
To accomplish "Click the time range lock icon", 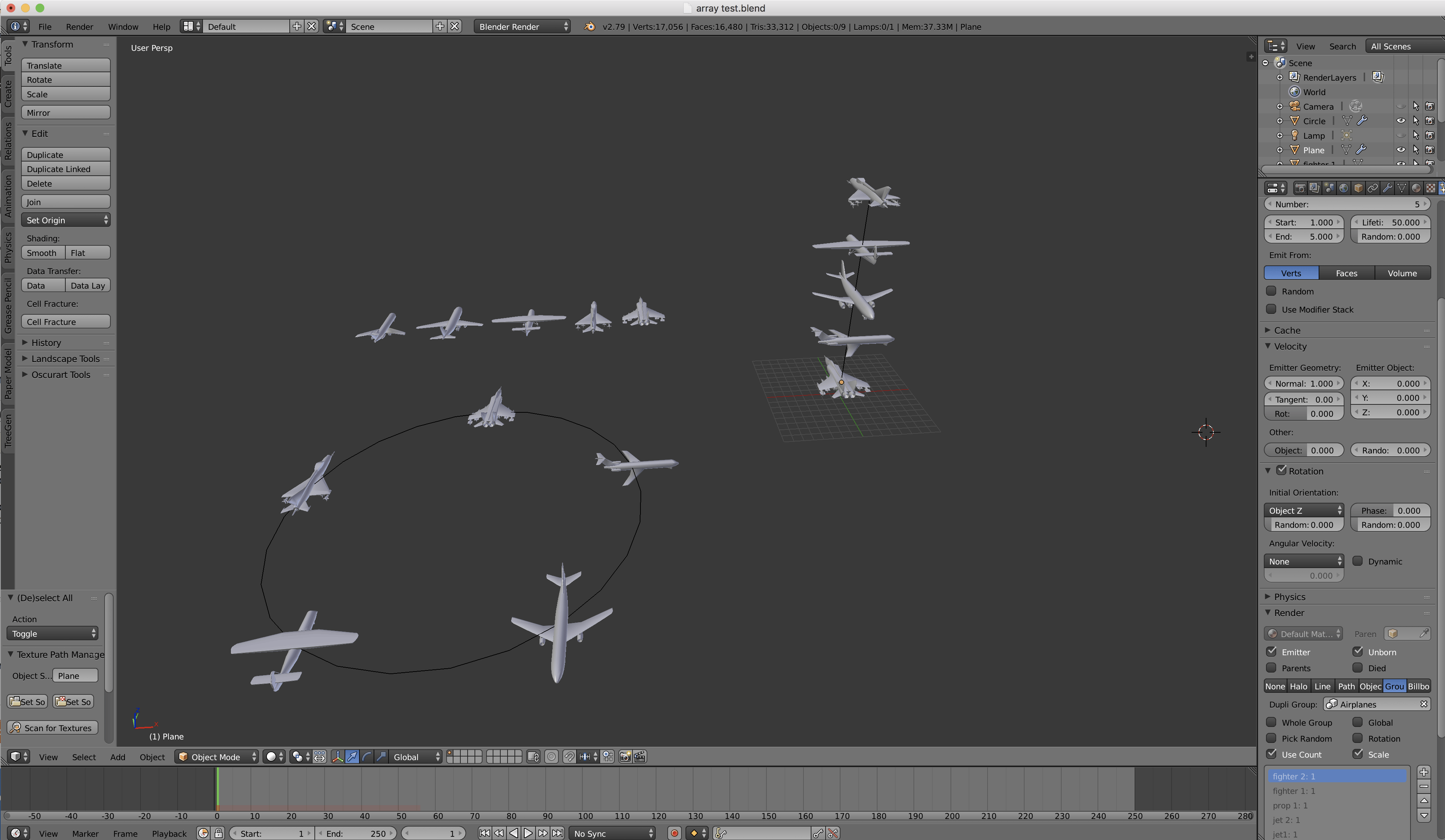I will click(219, 833).
